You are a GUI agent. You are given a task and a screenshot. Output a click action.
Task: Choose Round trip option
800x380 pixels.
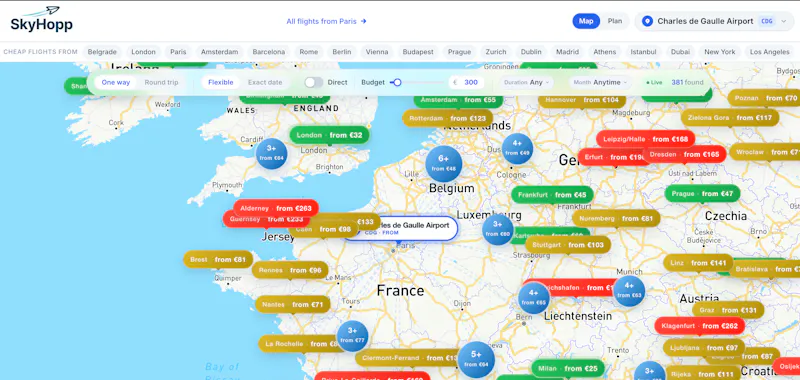161,82
